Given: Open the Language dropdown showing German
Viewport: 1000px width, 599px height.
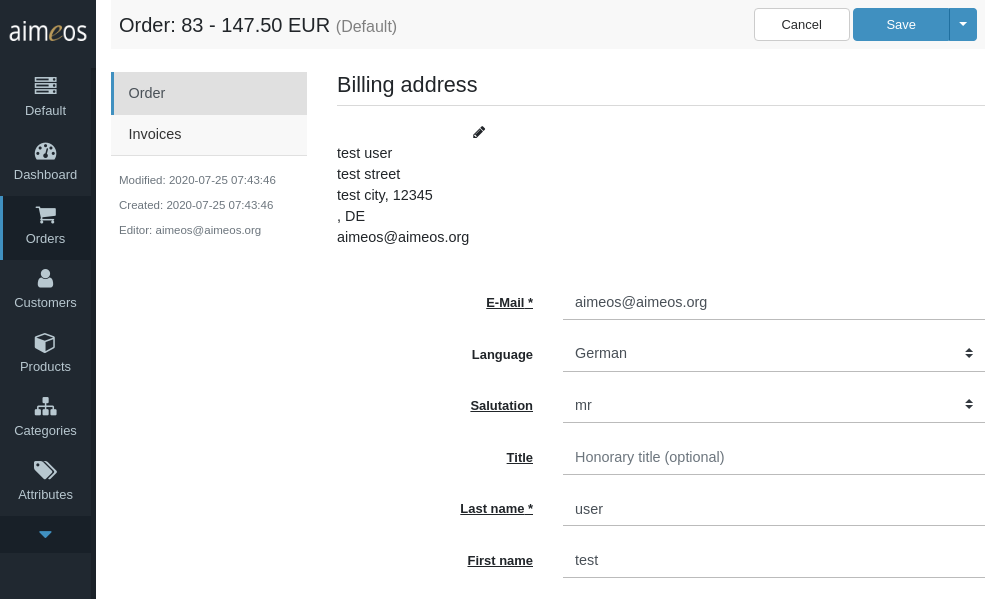Looking at the screenshot, I should (774, 353).
